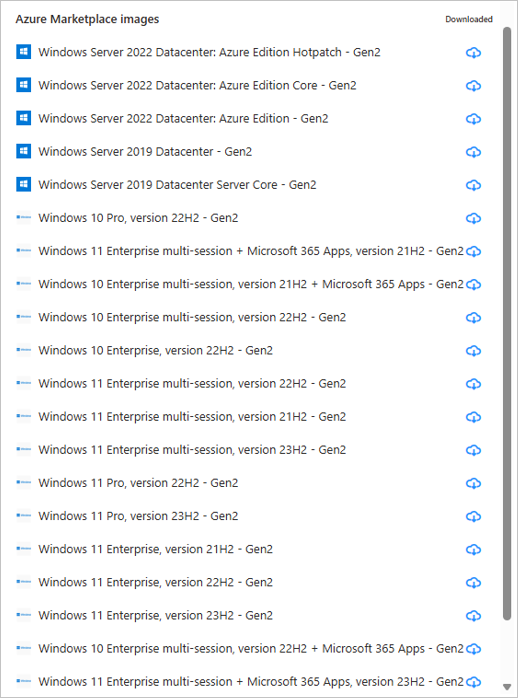Select Windows Server 2019 Datacenter - Gen2 text
The width and height of the screenshot is (518, 698).
pos(145,151)
